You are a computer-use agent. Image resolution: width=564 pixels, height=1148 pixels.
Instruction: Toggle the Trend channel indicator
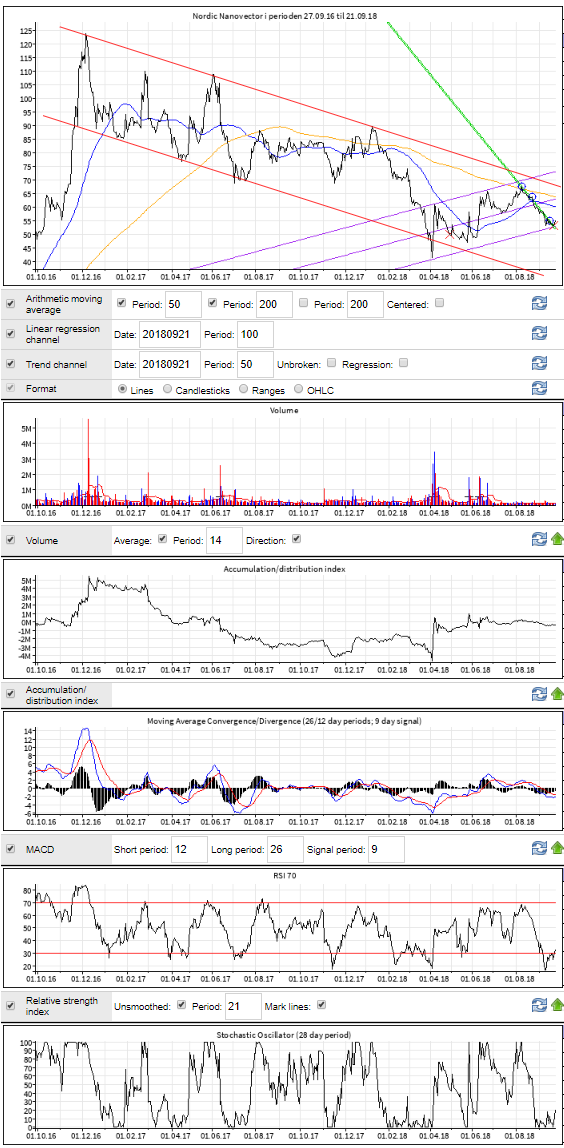tap(10, 362)
